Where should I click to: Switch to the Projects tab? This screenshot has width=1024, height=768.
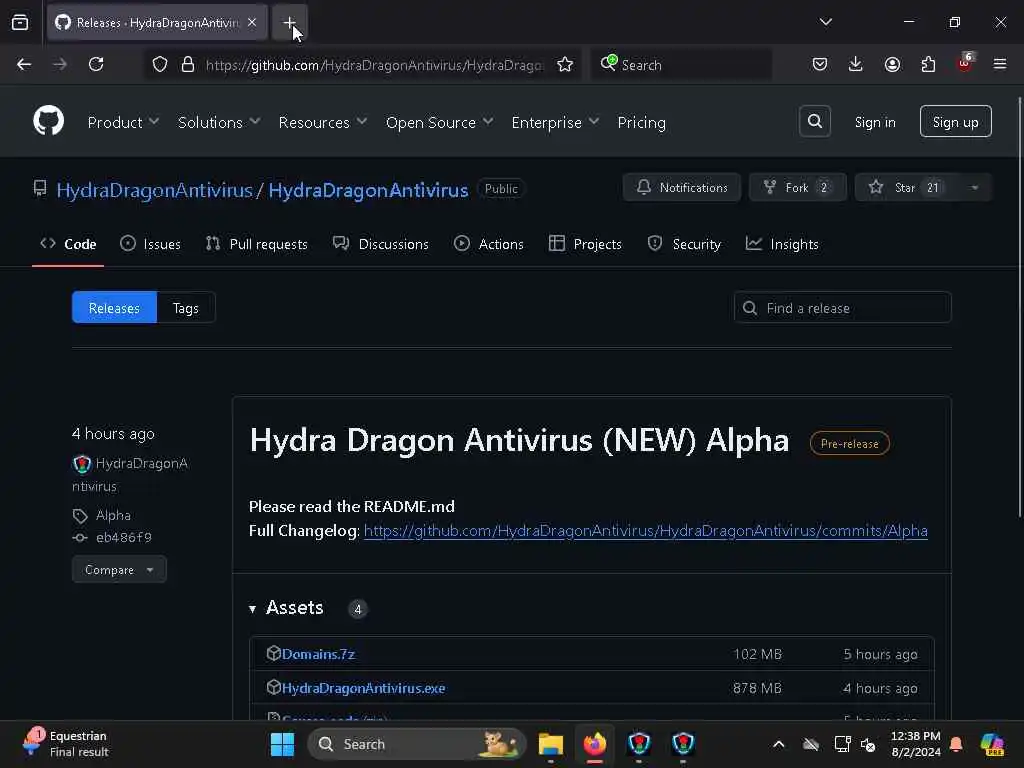[x=585, y=244]
